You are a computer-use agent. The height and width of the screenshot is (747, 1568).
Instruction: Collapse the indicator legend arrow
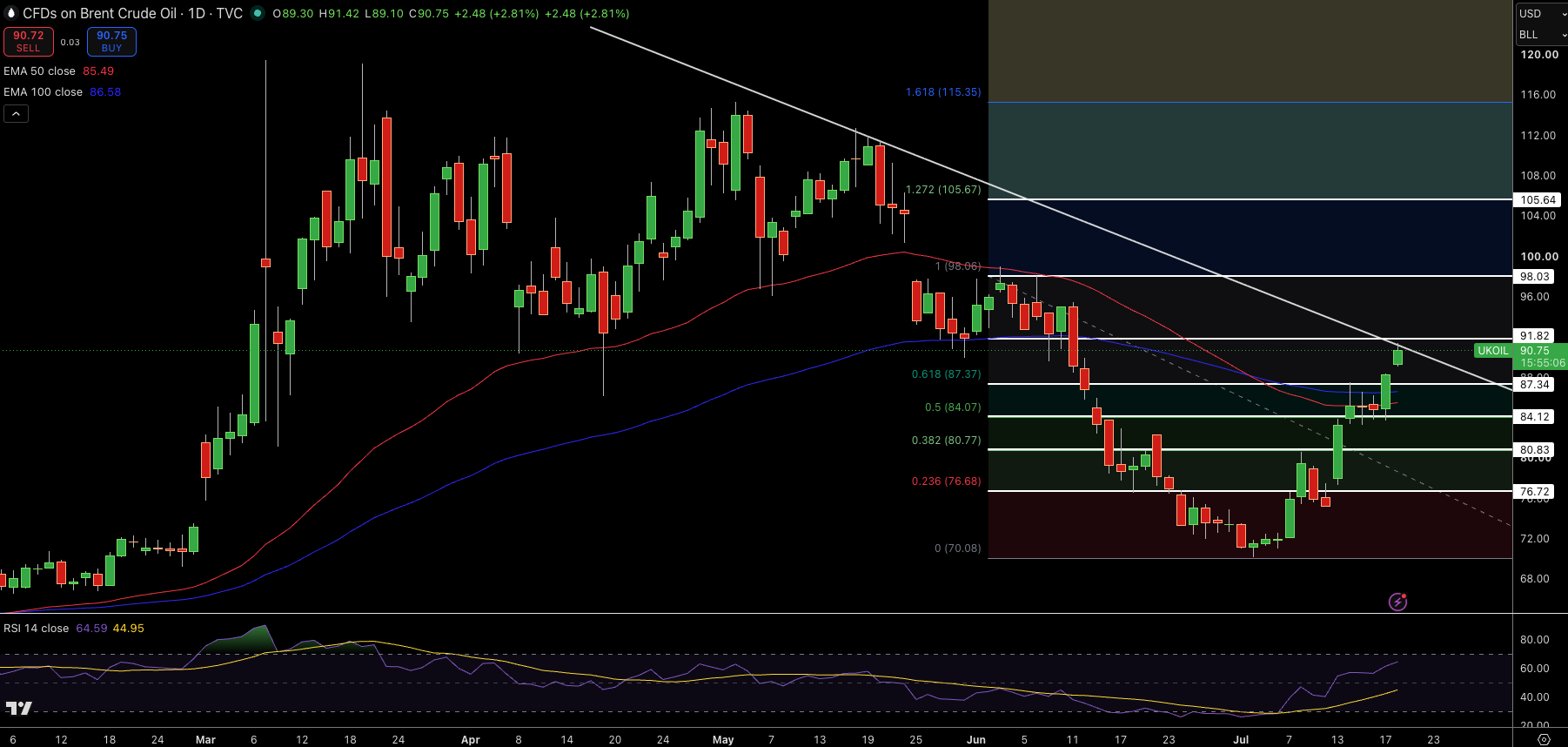click(16, 113)
